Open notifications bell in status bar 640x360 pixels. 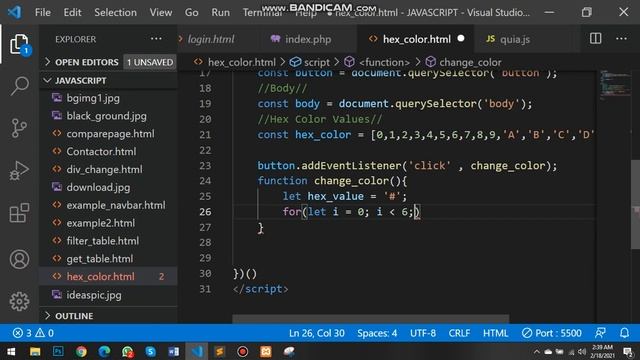click(x=624, y=333)
